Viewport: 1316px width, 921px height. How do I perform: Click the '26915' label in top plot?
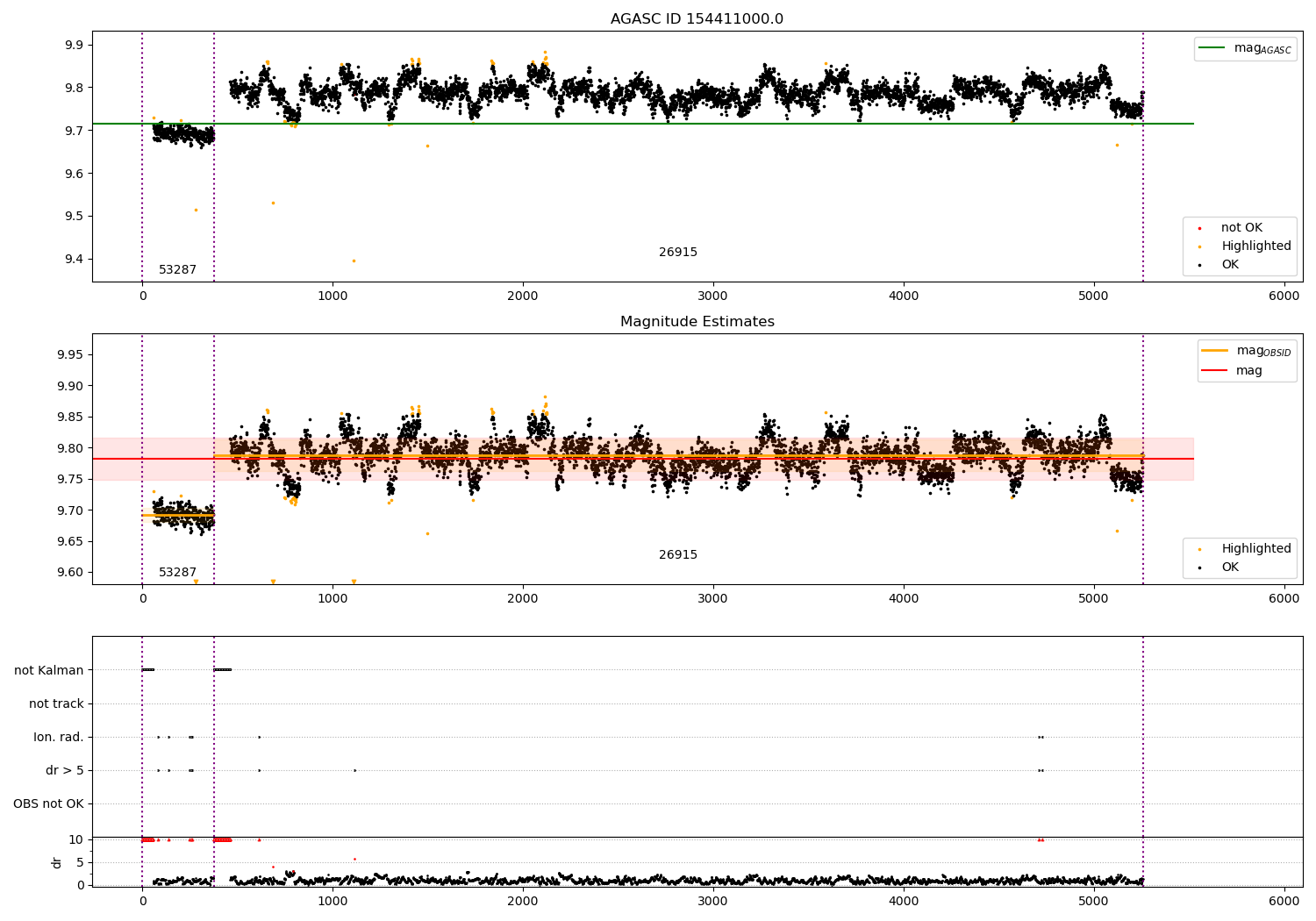tap(678, 253)
